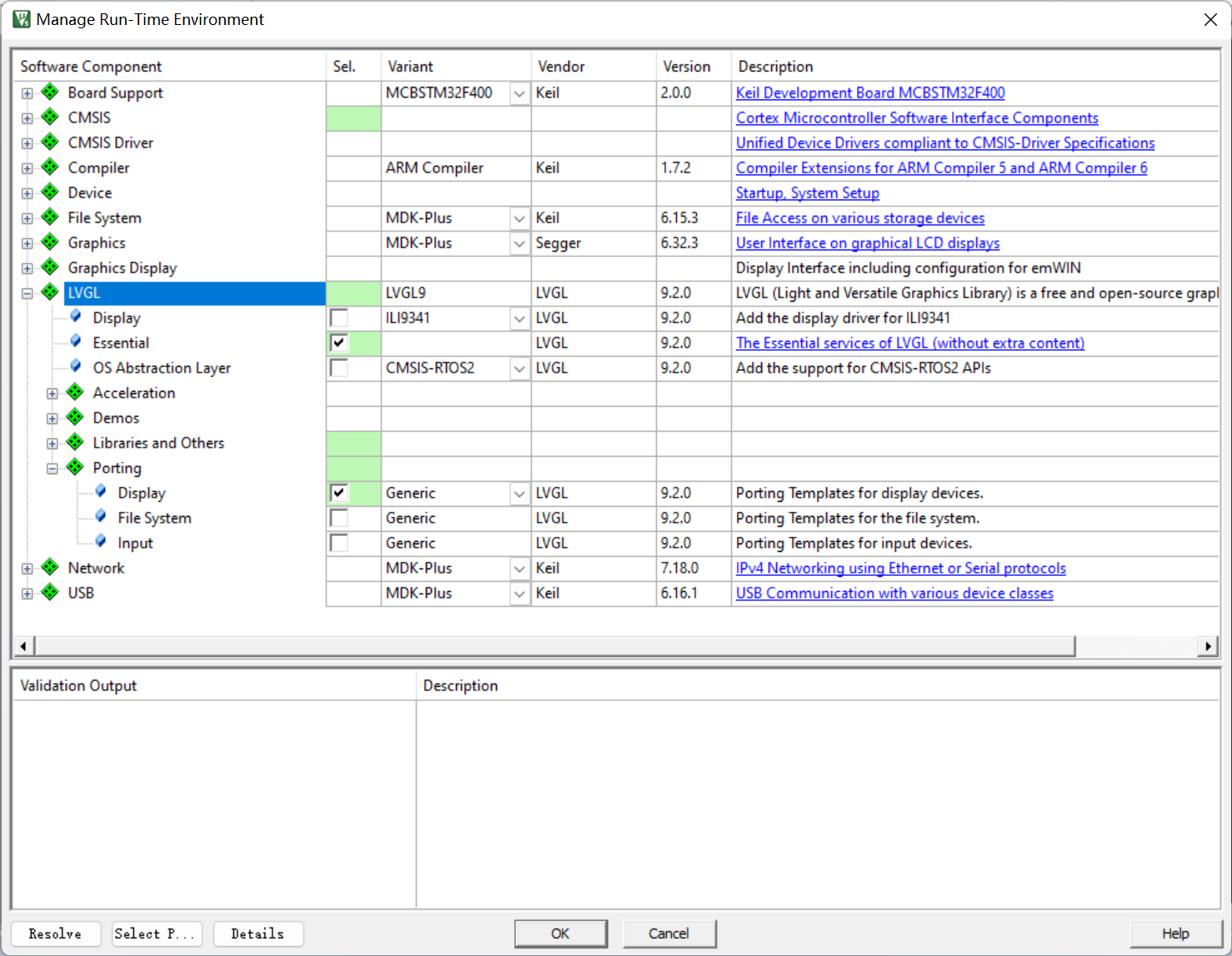The height and width of the screenshot is (956, 1232).
Task: Uncheck the Porting Display checkbox
Action: point(338,493)
